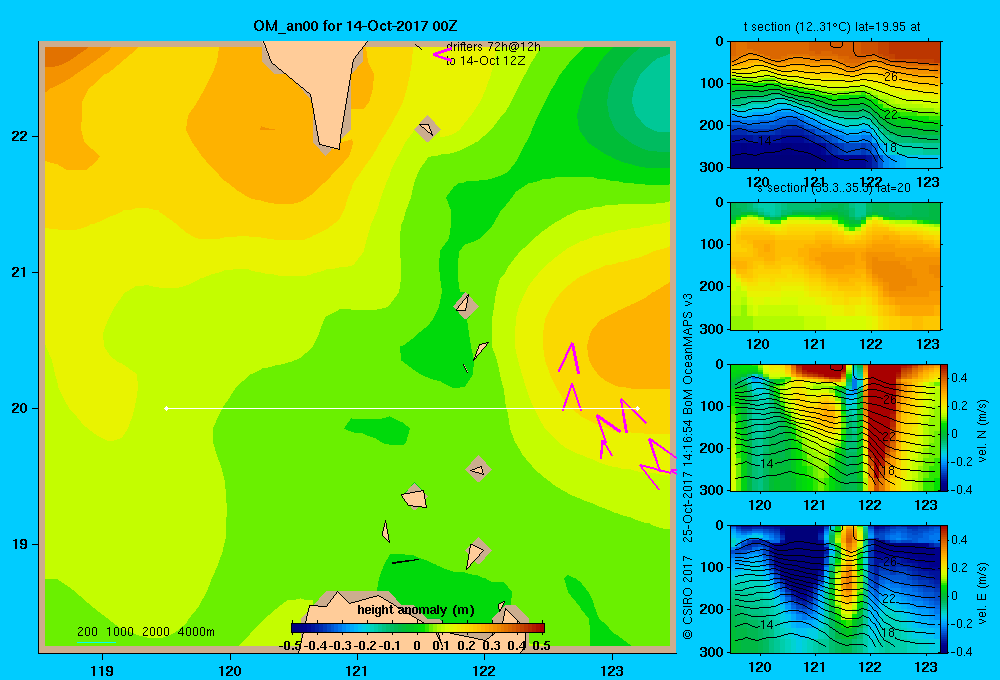Click the 'height anomaly (m)' label
Screen dimensions: 1000x680
click(416, 610)
